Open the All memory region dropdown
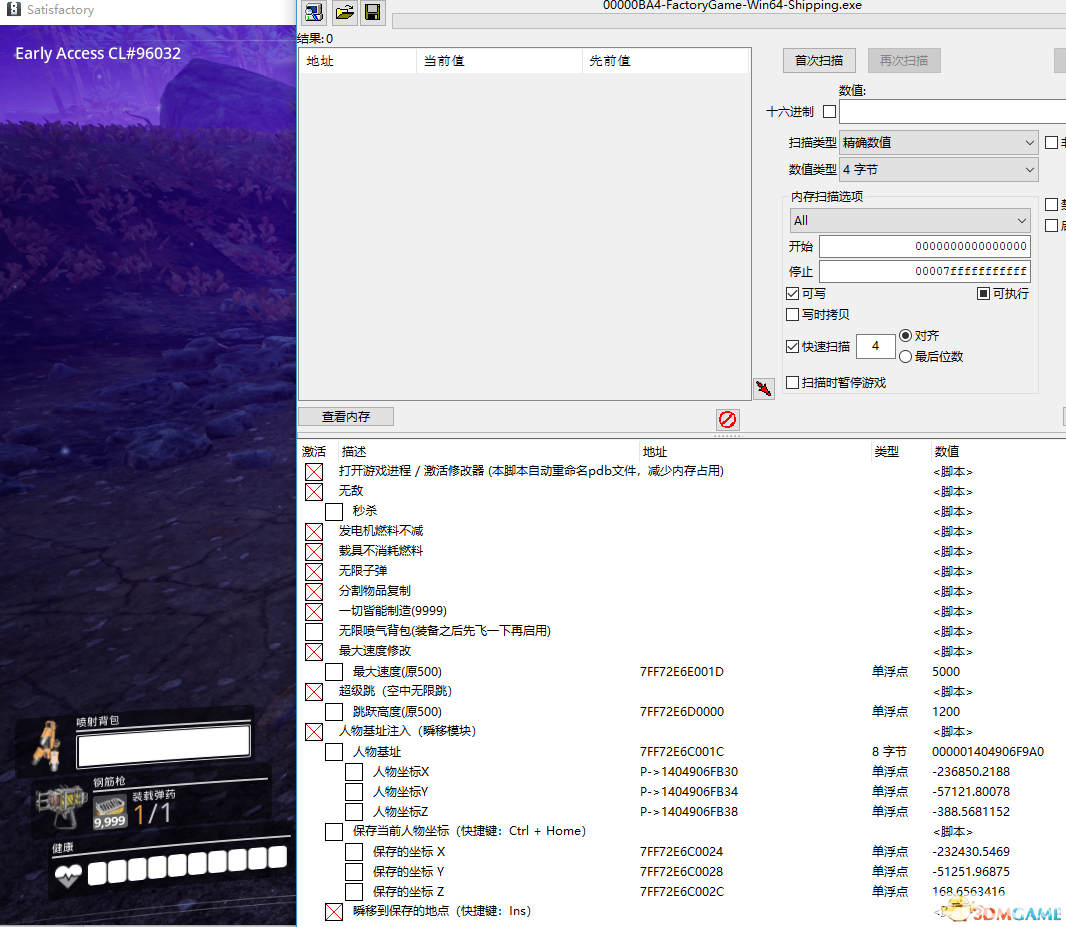 point(910,221)
